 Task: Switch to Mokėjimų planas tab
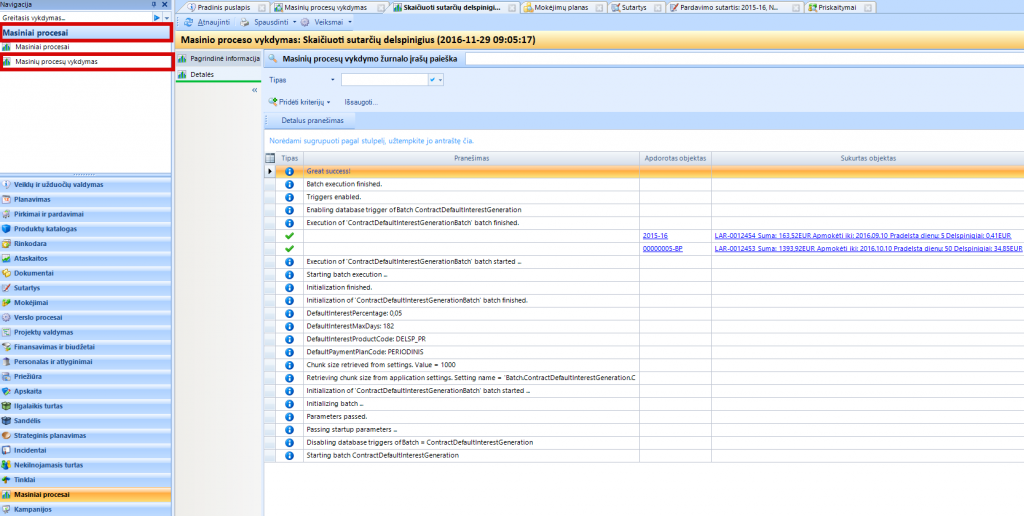560,8
